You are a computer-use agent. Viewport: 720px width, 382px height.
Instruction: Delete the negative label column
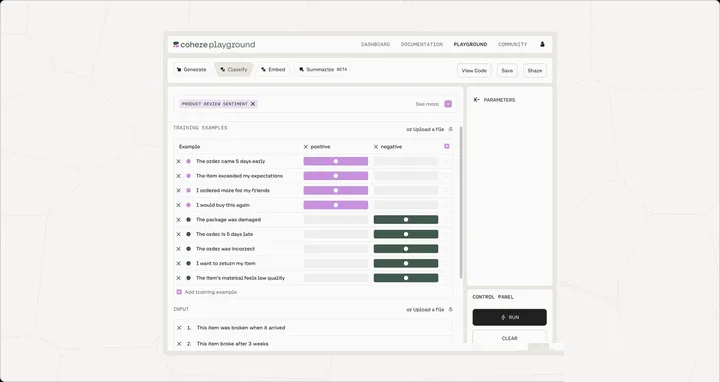tap(376, 147)
